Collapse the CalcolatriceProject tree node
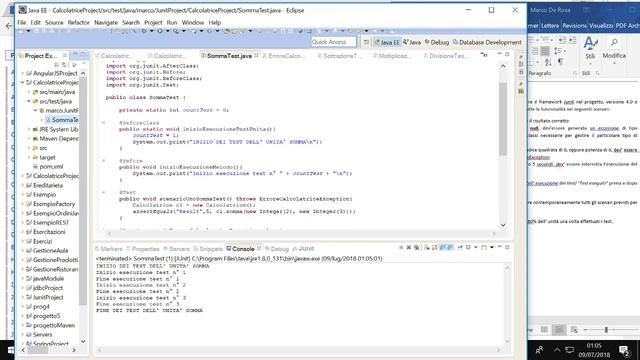Screen dimensions: 640x360 [x=23, y=82]
